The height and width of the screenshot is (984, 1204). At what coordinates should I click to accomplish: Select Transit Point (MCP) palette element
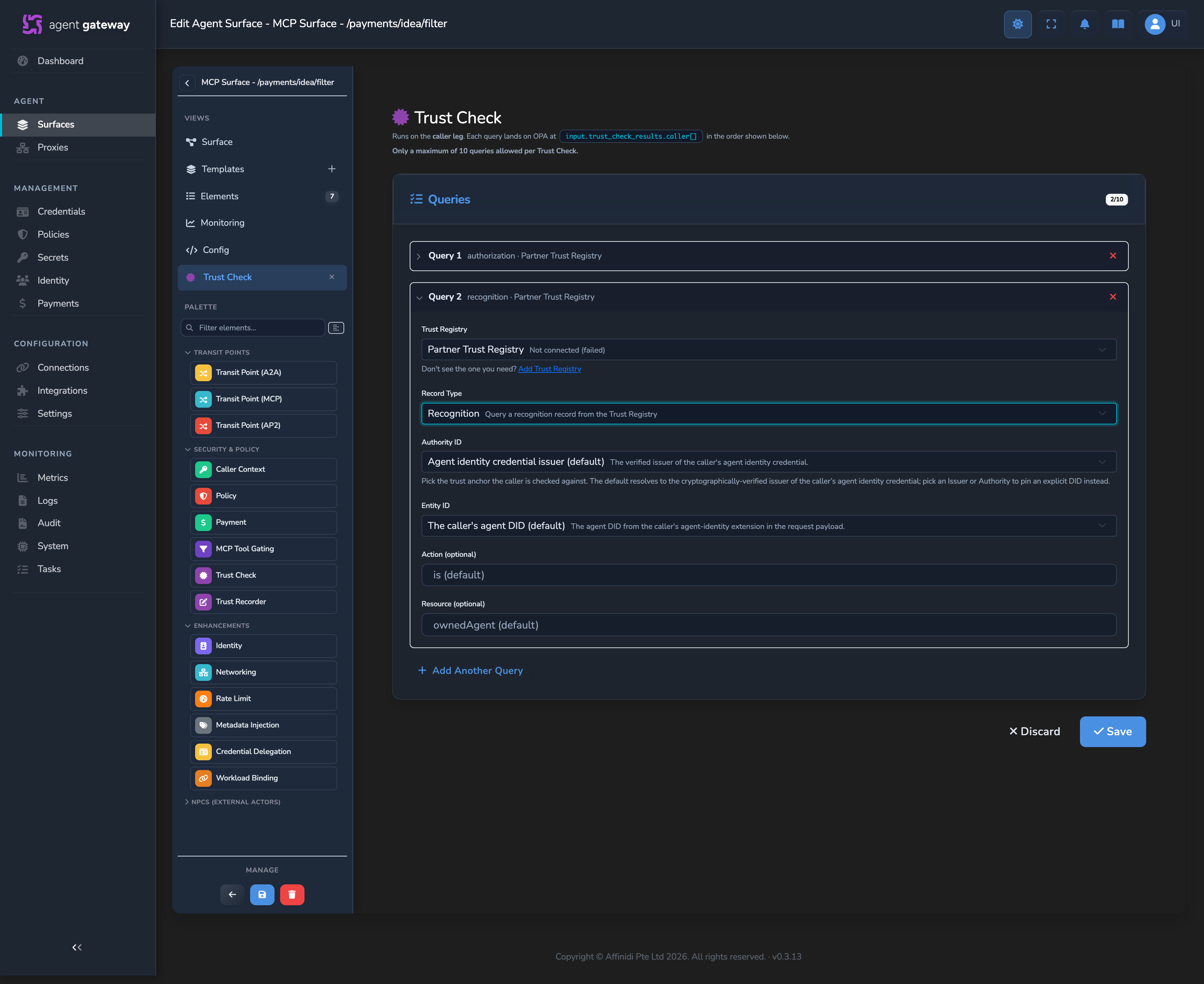click(263, 399)
